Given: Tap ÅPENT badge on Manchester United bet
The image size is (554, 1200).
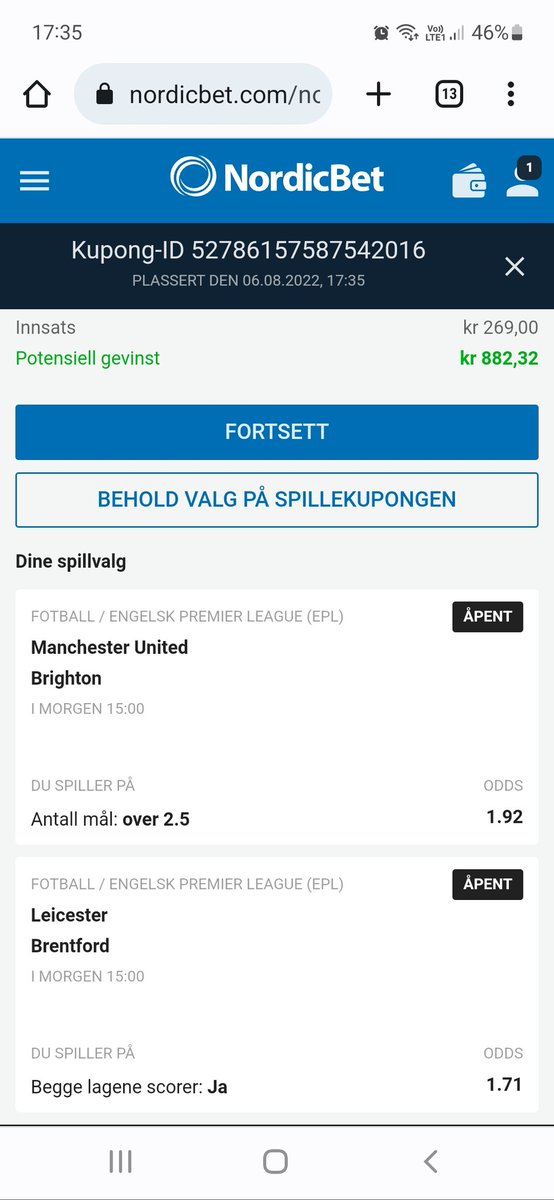Looking at the screenshot, I should tap(488, 616).
